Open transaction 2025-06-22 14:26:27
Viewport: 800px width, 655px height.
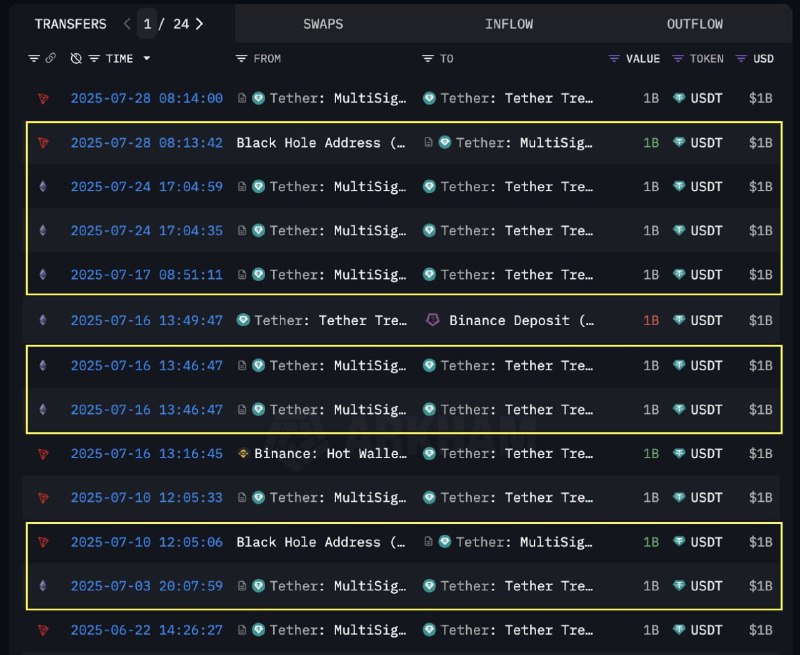tap(146, 630)
